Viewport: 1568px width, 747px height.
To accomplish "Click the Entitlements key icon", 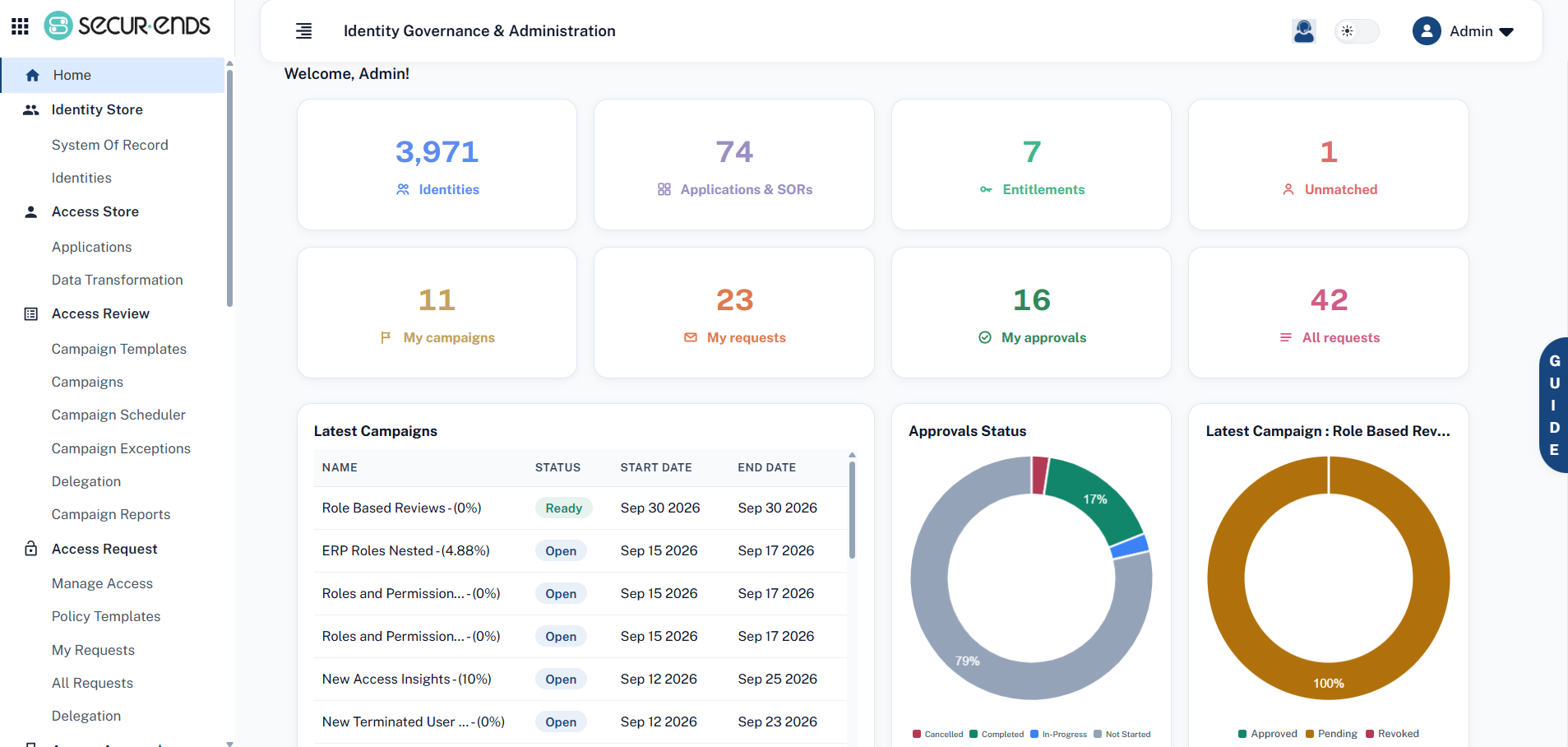I will (x=986, y=190).
